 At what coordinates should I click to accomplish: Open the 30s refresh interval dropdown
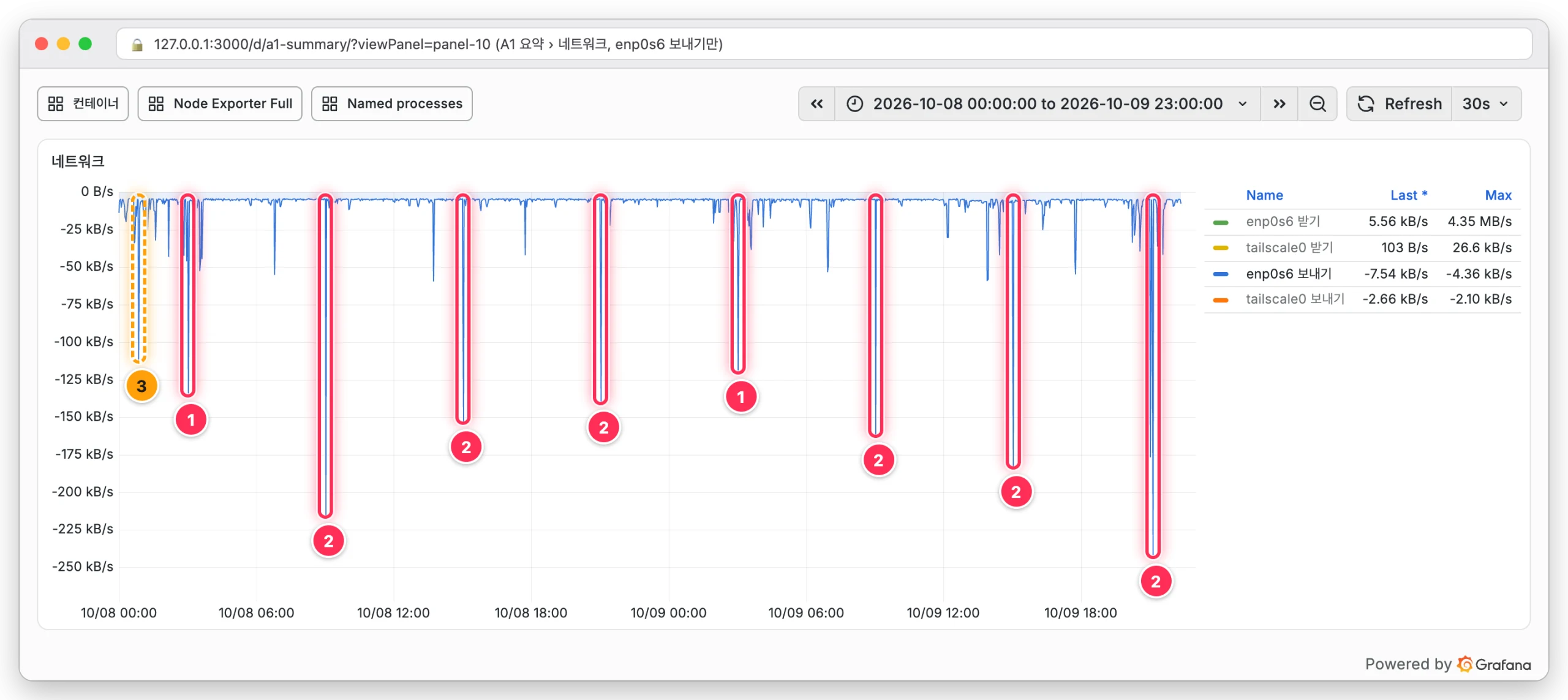pos(1487,103)
